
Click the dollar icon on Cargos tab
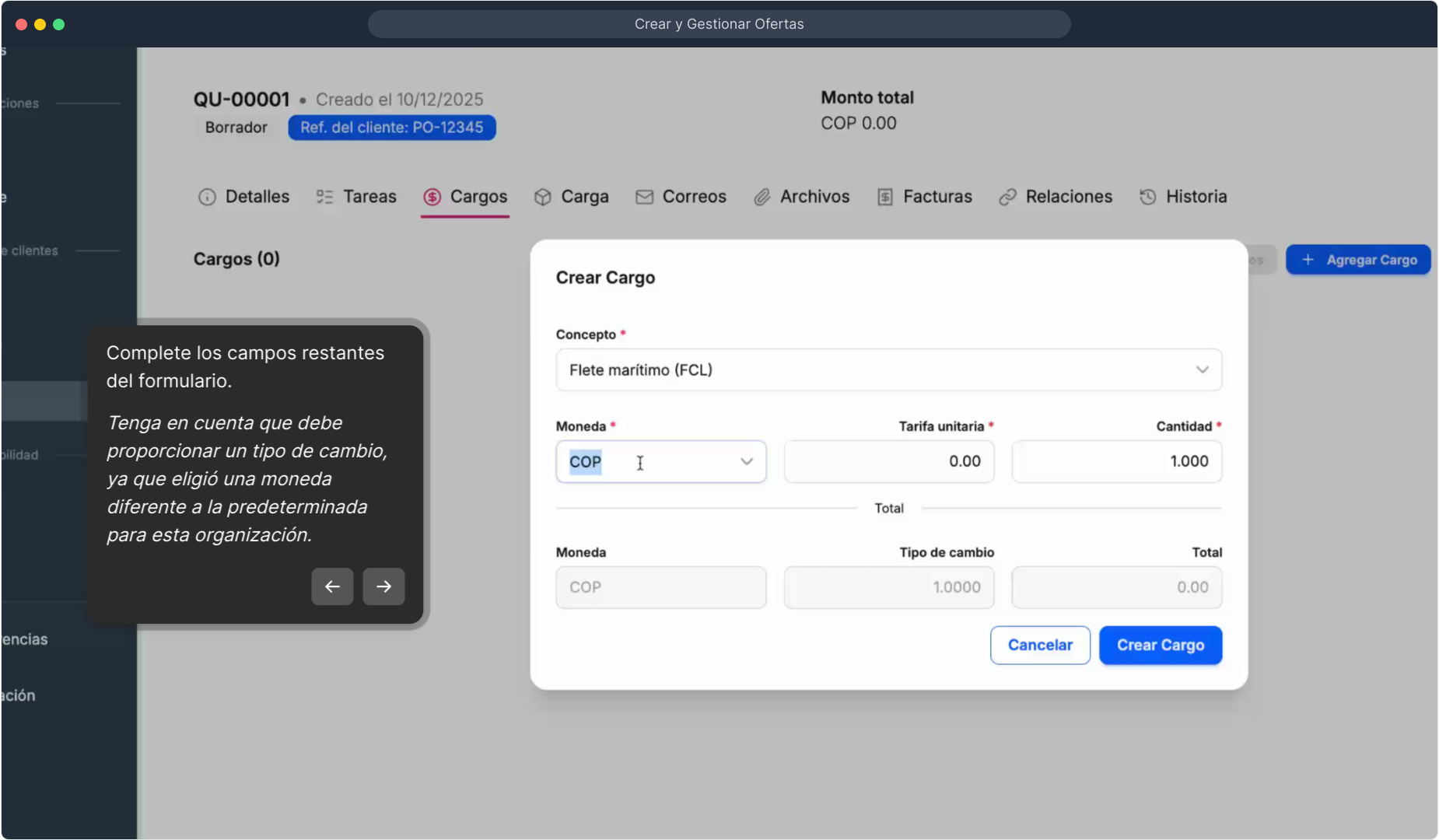pos(432,197)
